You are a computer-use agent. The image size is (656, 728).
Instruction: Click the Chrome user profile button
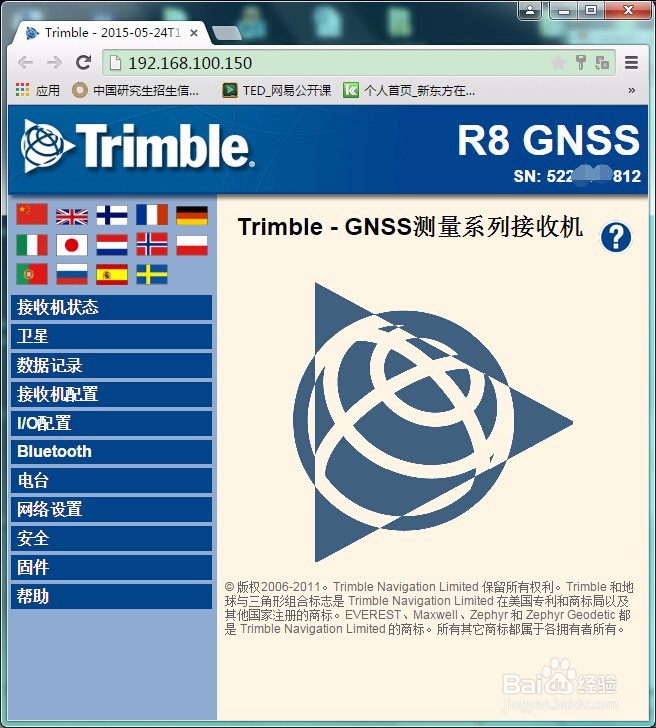pyautogui.click(x=529, y=10)
